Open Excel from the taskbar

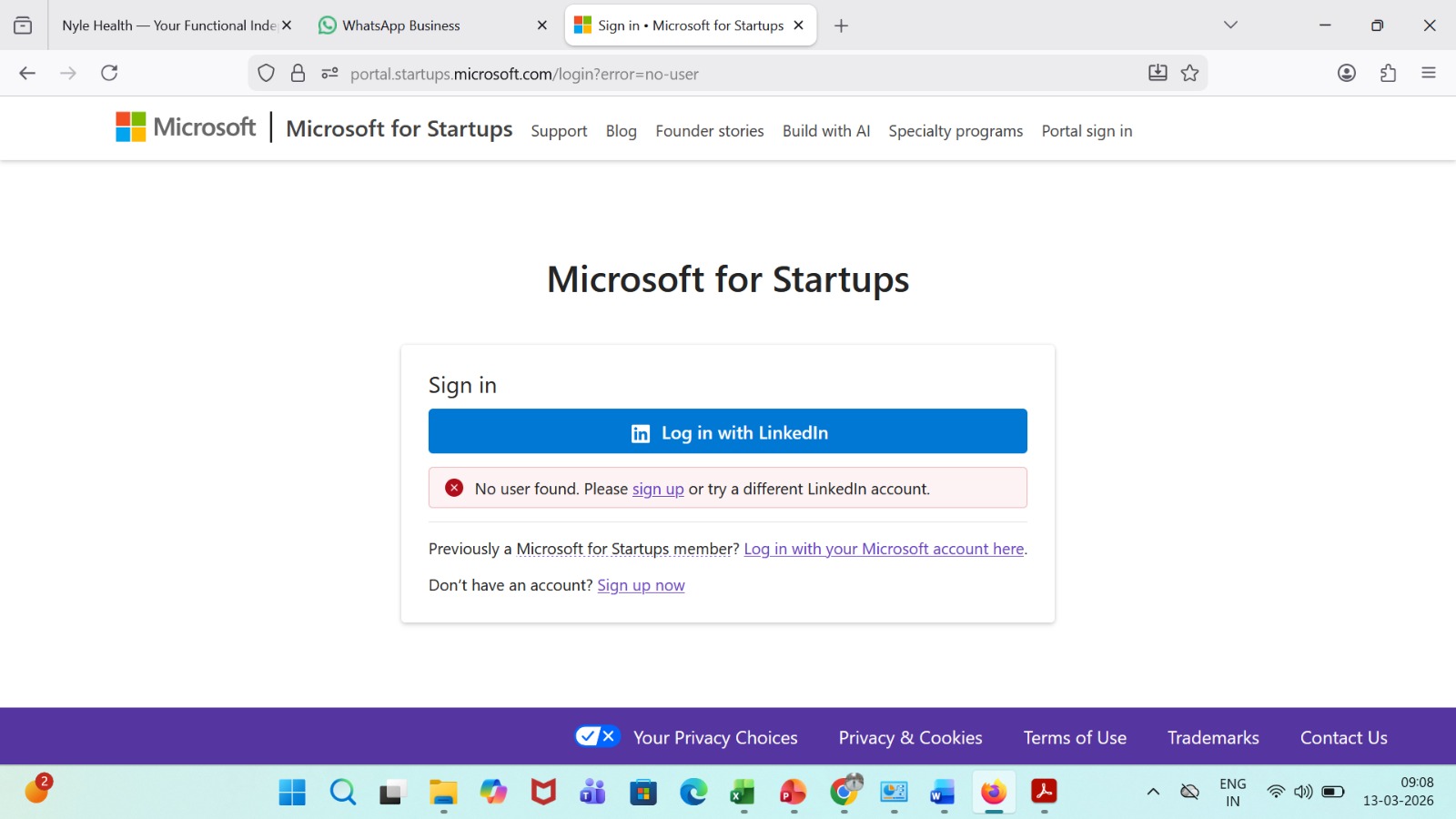[743, 793]
